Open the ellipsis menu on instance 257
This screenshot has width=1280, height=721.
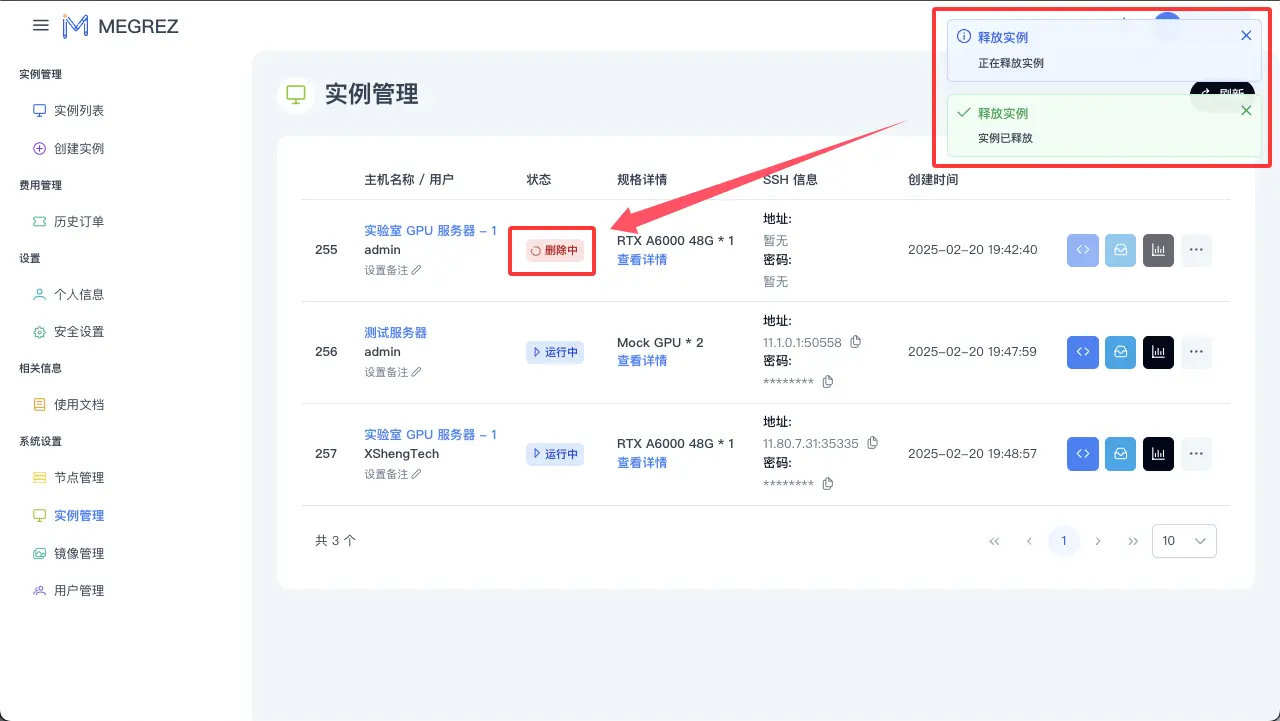[1196, 453]
